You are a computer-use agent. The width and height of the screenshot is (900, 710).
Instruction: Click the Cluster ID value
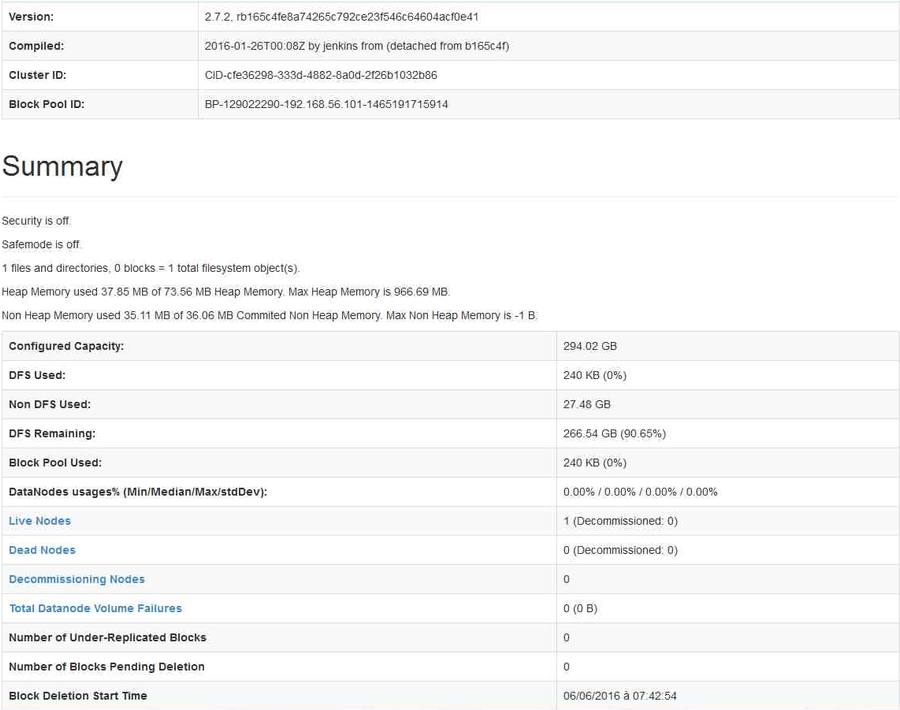point(320,75)
